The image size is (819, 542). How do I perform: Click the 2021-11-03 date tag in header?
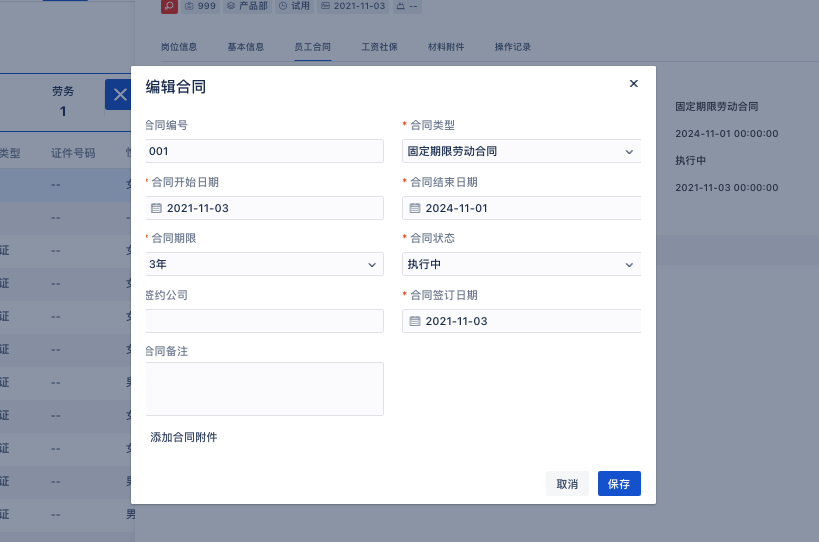tap(353, 6)
